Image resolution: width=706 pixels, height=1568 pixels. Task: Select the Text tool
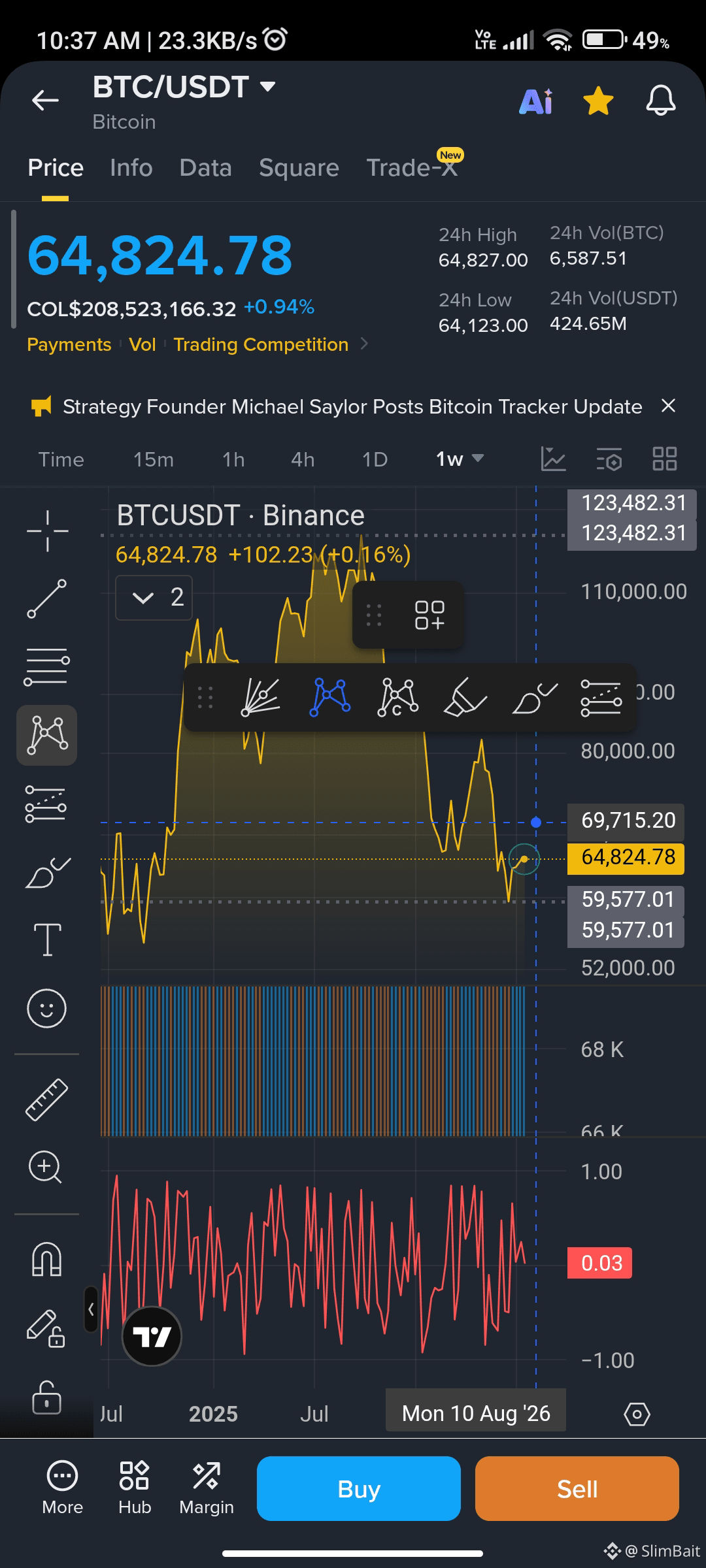[x=47, y=939]
